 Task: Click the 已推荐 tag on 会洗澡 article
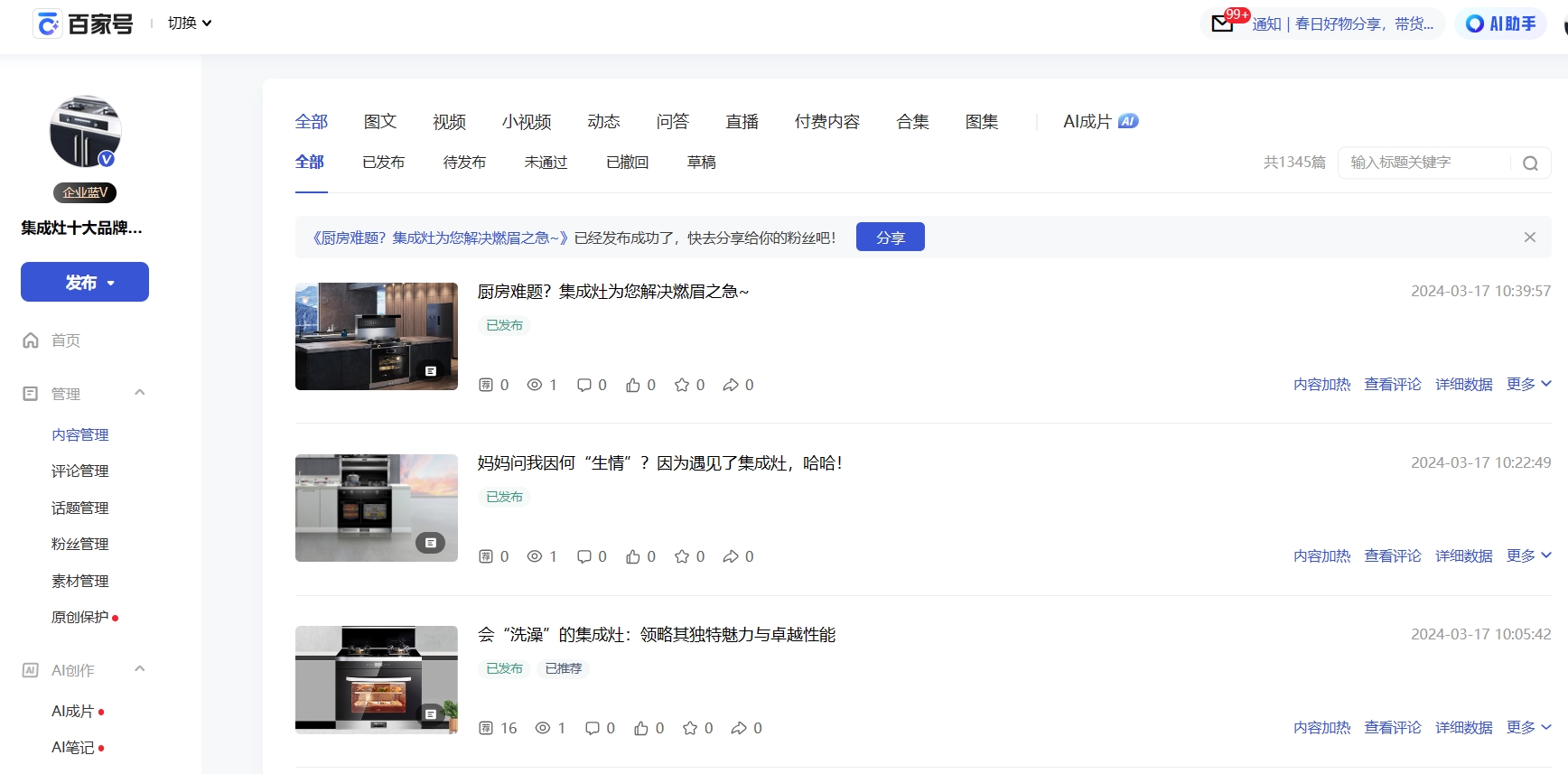click(564, 668)
